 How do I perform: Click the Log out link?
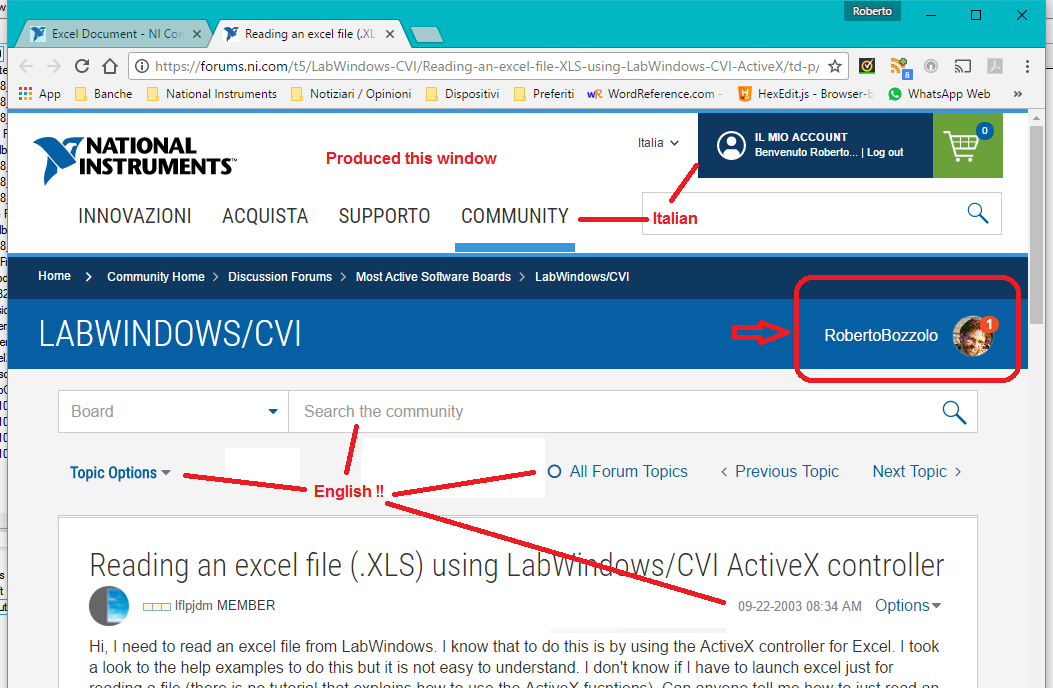point(885,153)
